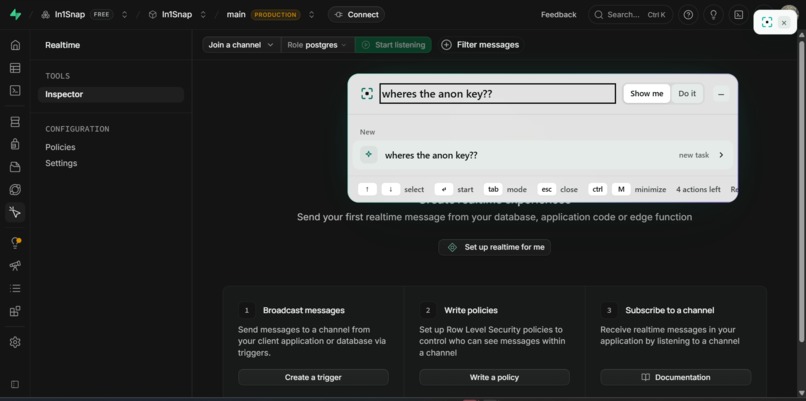
Task: Click the 'wheres the anon key??' prompt input
Action: (497, 94)
